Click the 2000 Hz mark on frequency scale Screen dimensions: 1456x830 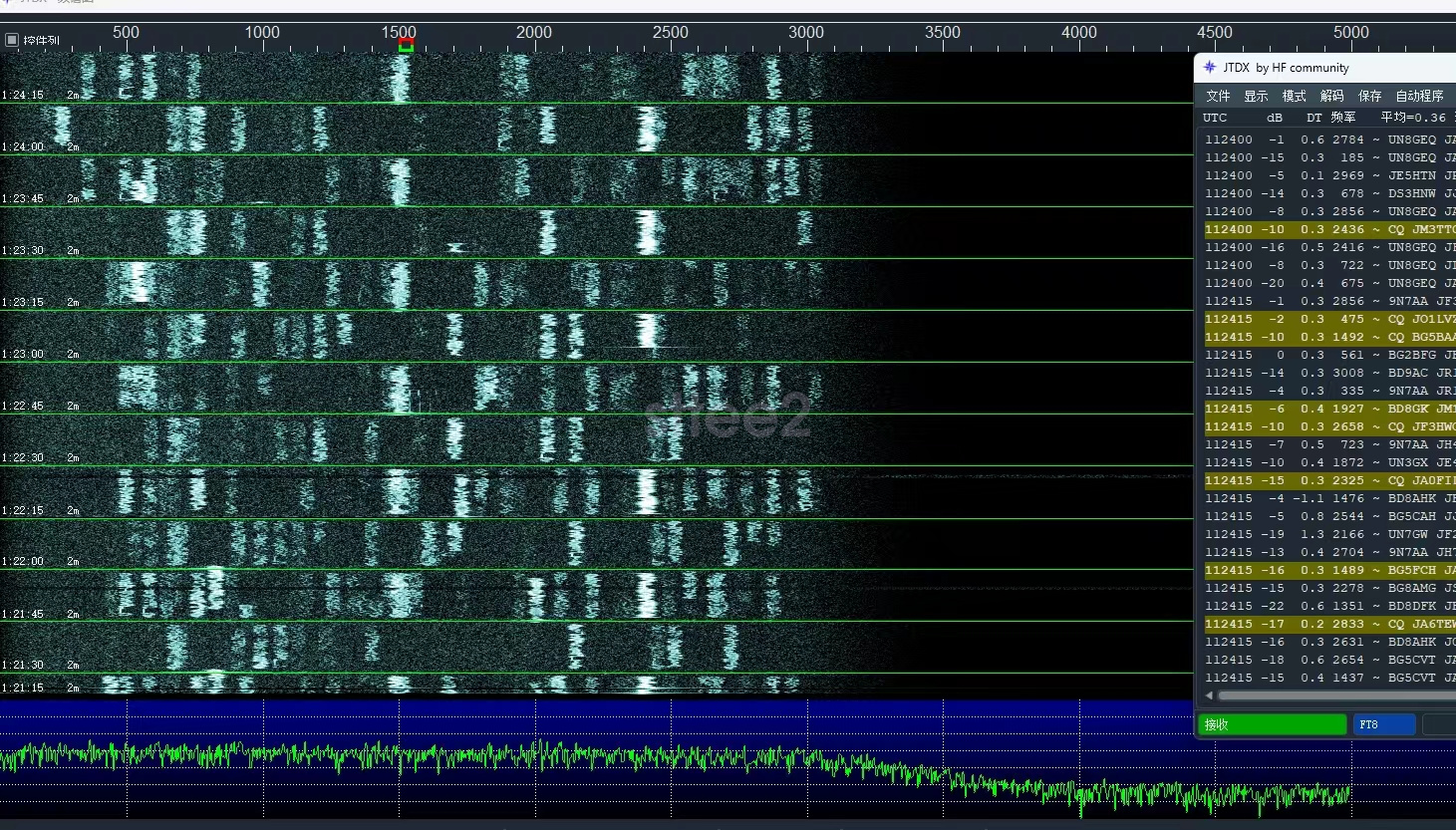(x=534, y=33)
